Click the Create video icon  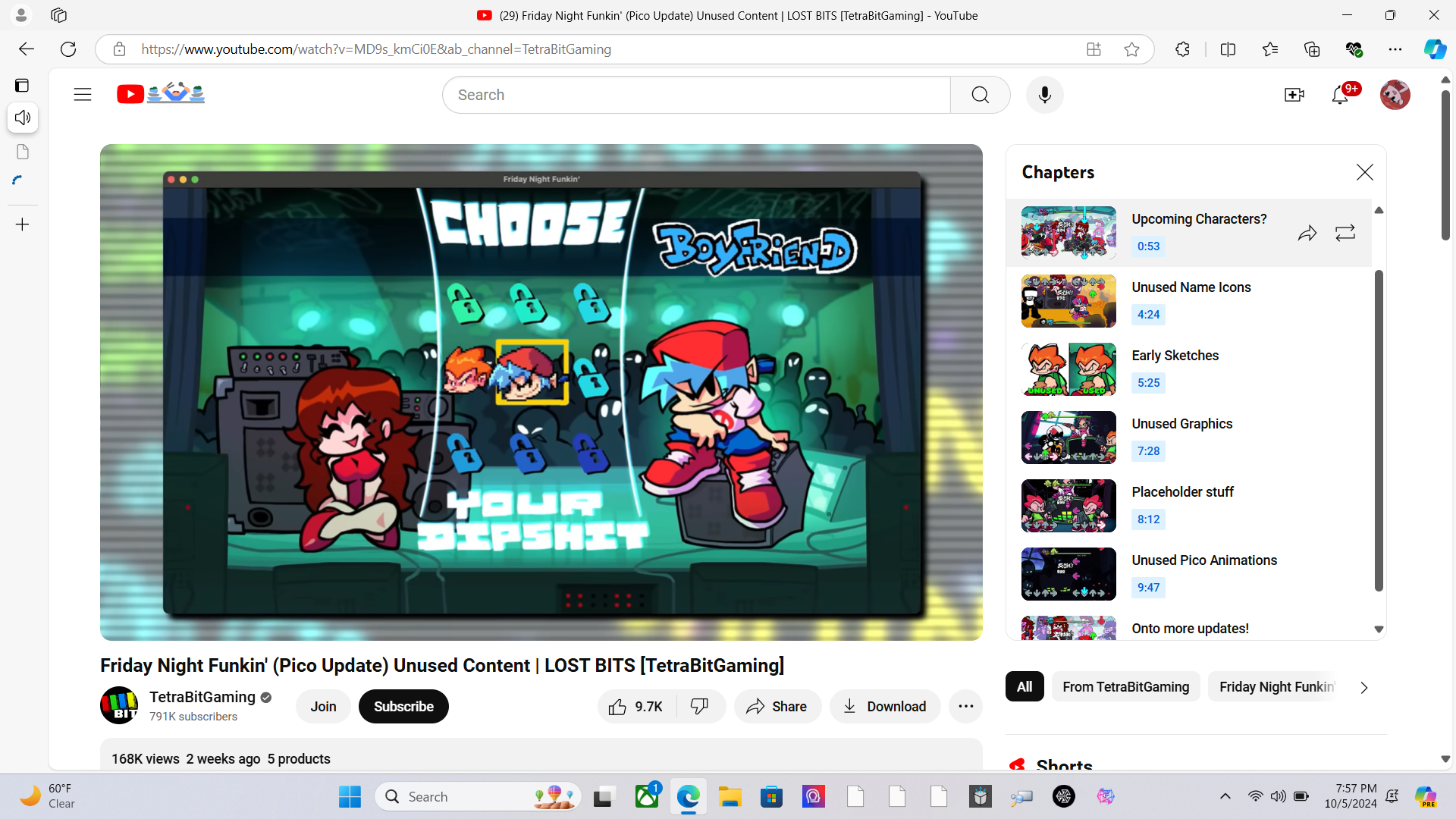(x=1294, y=95)
